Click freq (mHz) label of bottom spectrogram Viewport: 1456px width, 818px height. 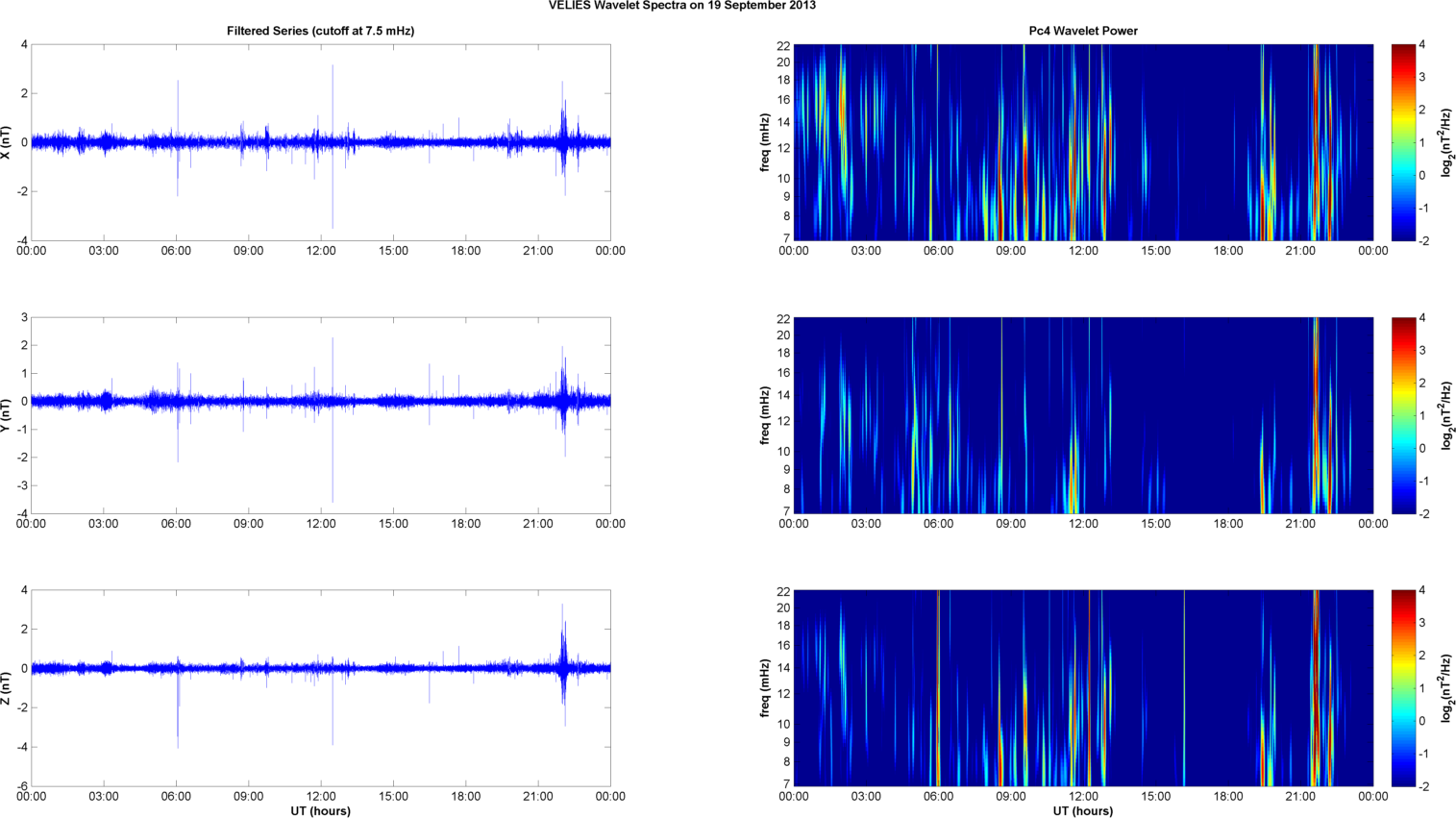coord(765,688)
